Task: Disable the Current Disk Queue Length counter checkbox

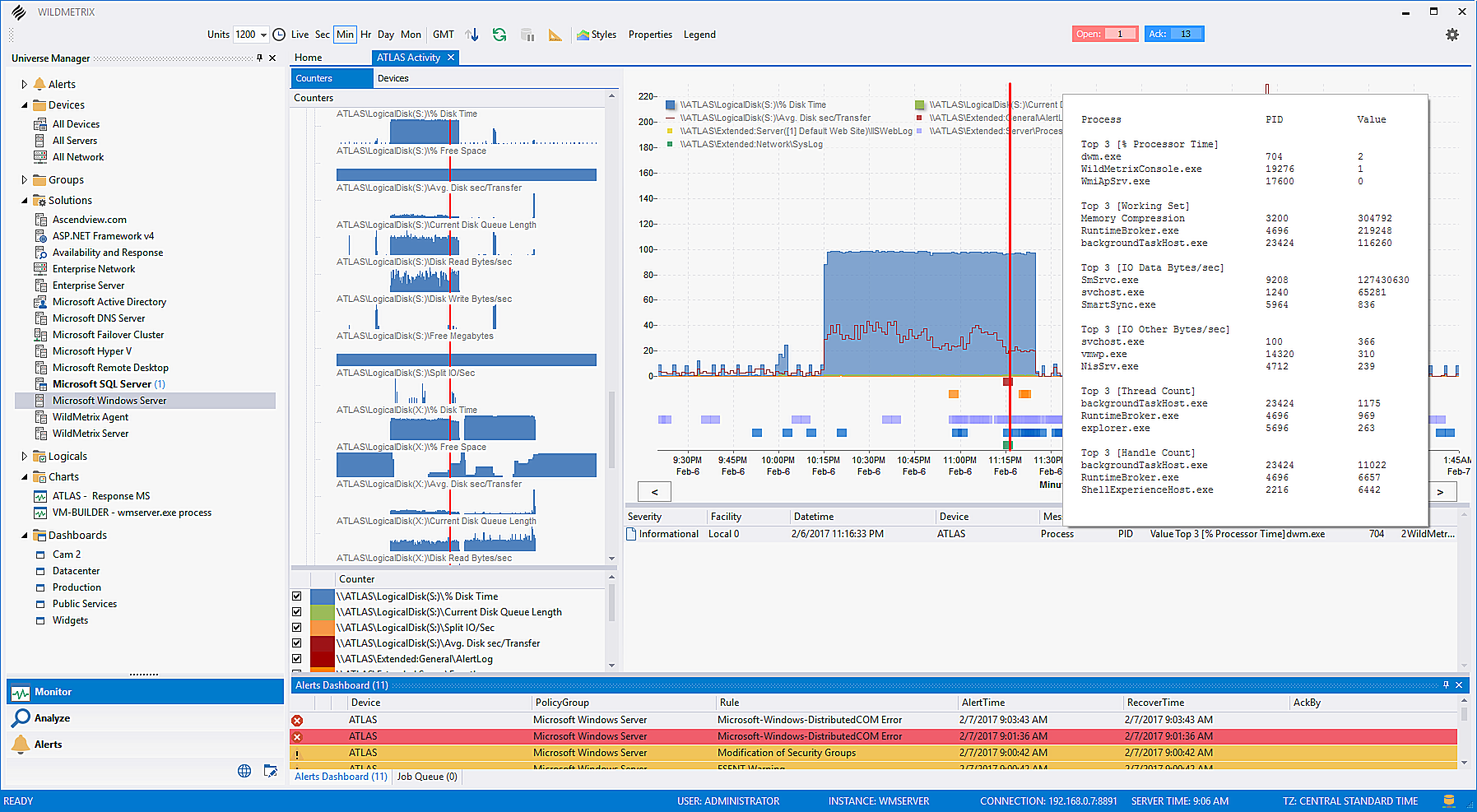Action: click(297, 611)
